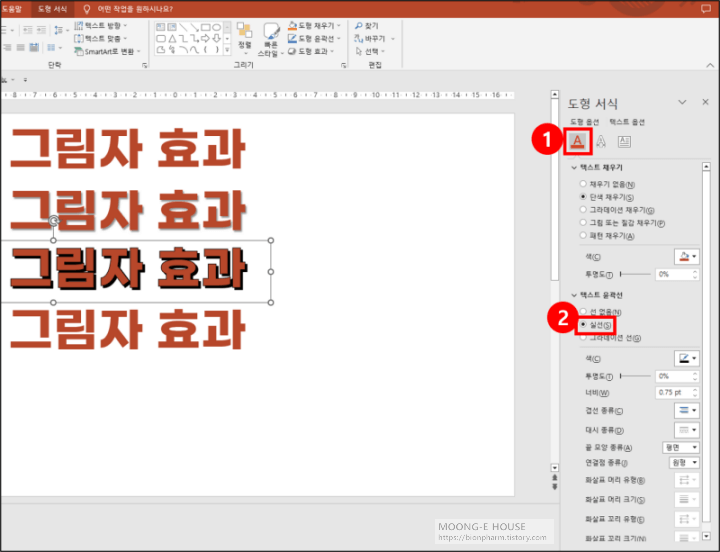Expand the shapes gallery more arrow
The width and height of the screenshot is (720, 552).
point(227,50)
